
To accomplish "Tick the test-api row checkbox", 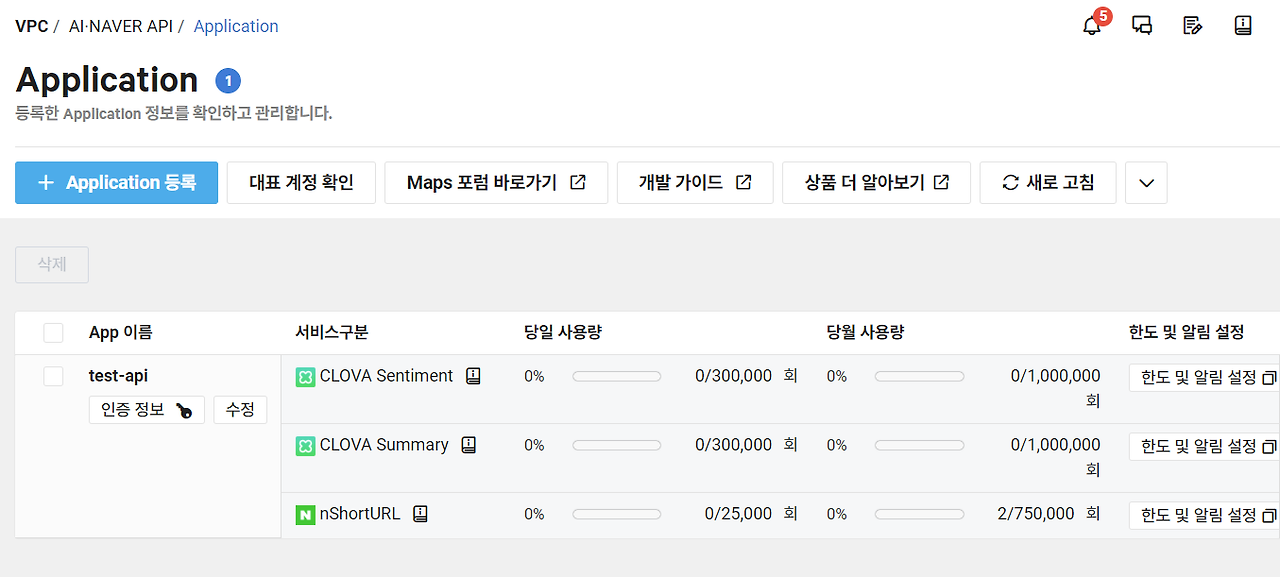I will (53, 376).
